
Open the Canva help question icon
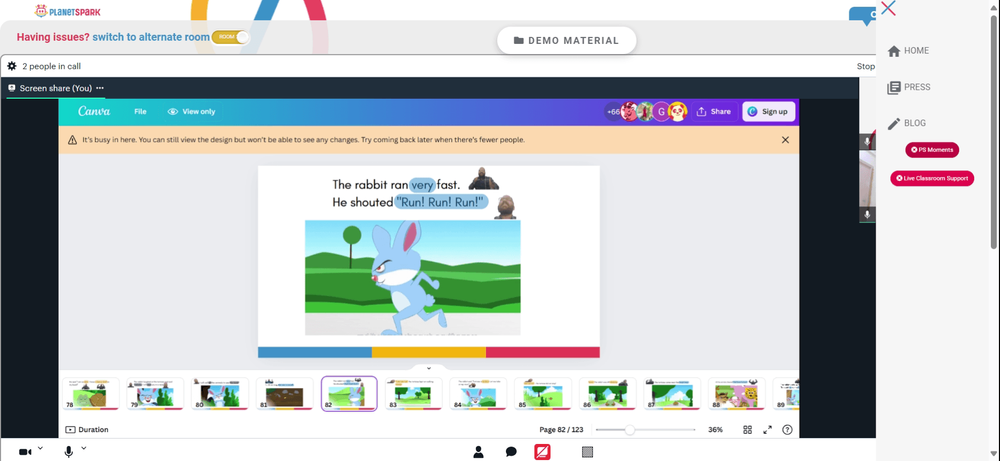(787, 430)
